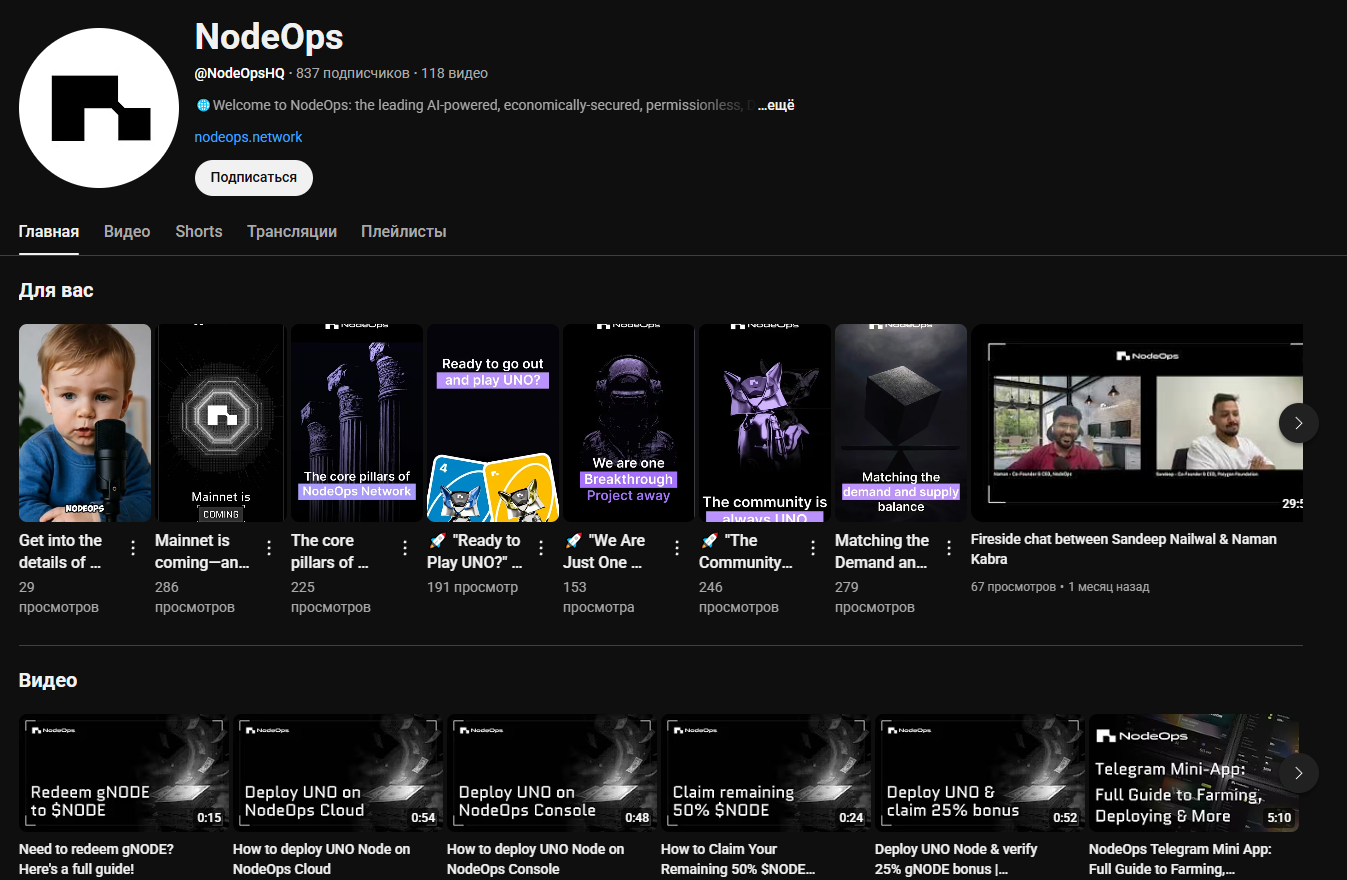Switch to the Видео tab

tap(127, 232)
